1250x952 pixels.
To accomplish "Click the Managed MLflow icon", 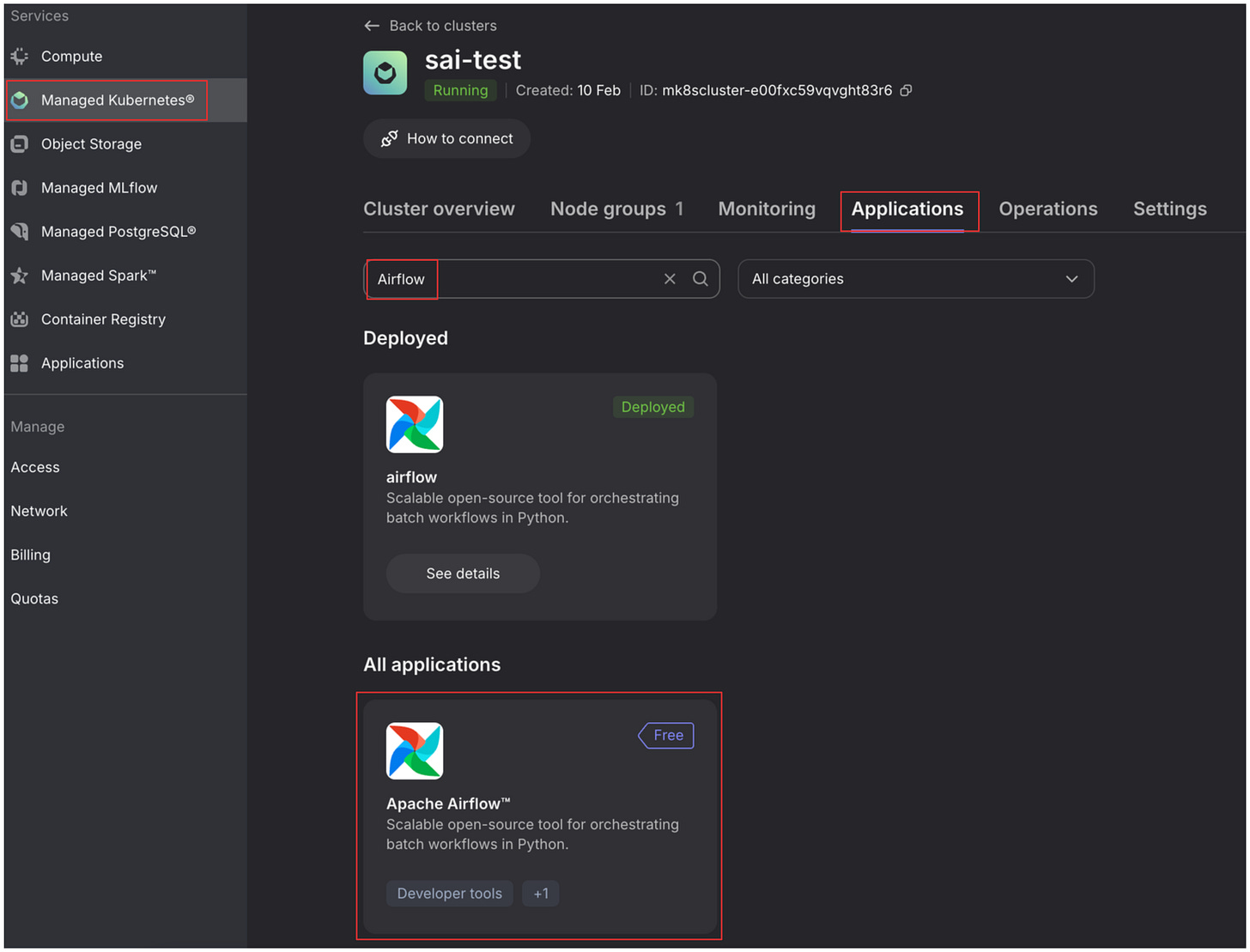I will coord(20,188).
